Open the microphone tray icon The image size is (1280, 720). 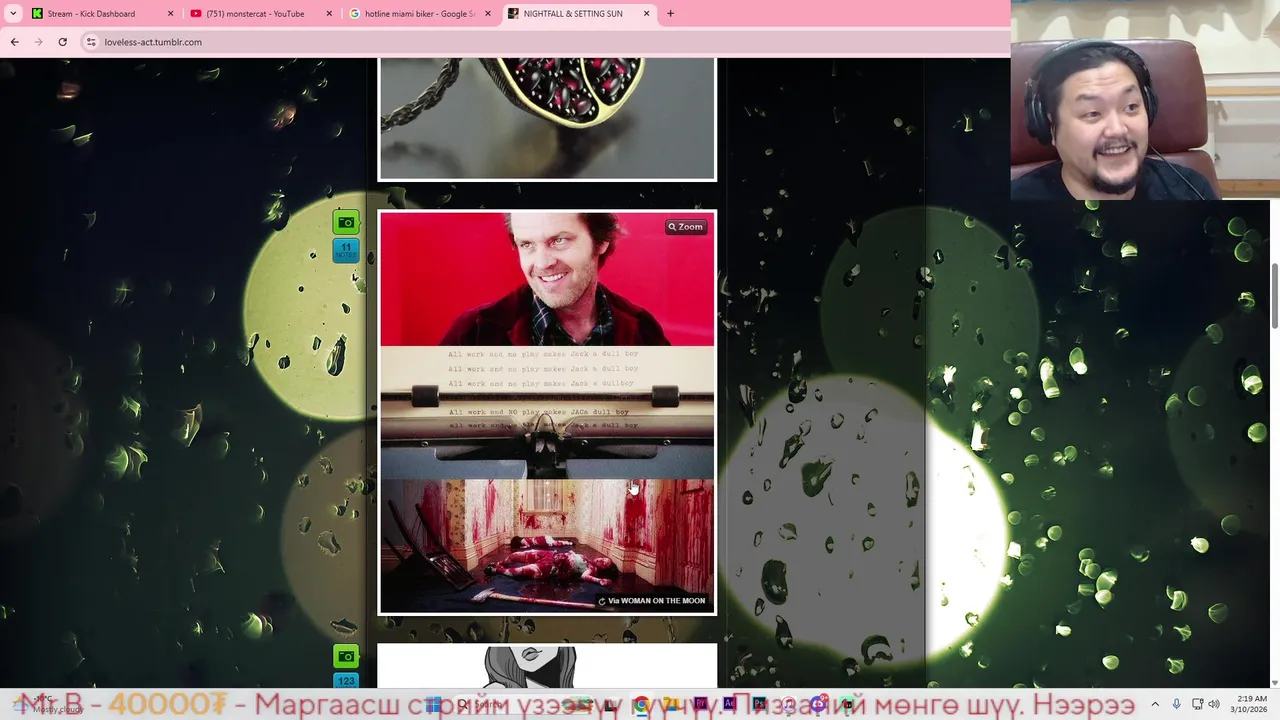pos(1176,704)
